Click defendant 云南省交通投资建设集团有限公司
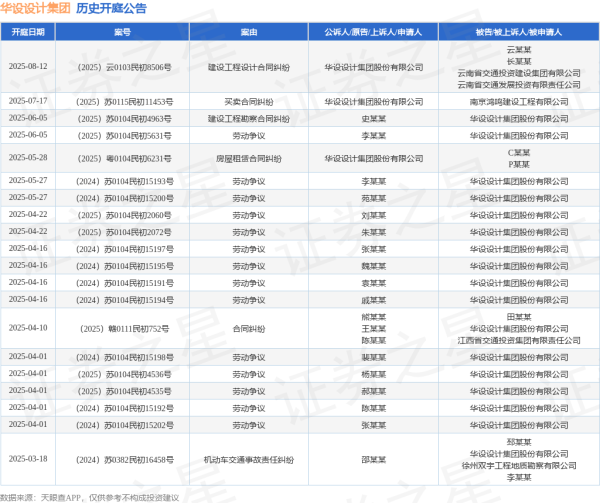The height and width of the screenshot is (503, 600). [x=519, y=73]
